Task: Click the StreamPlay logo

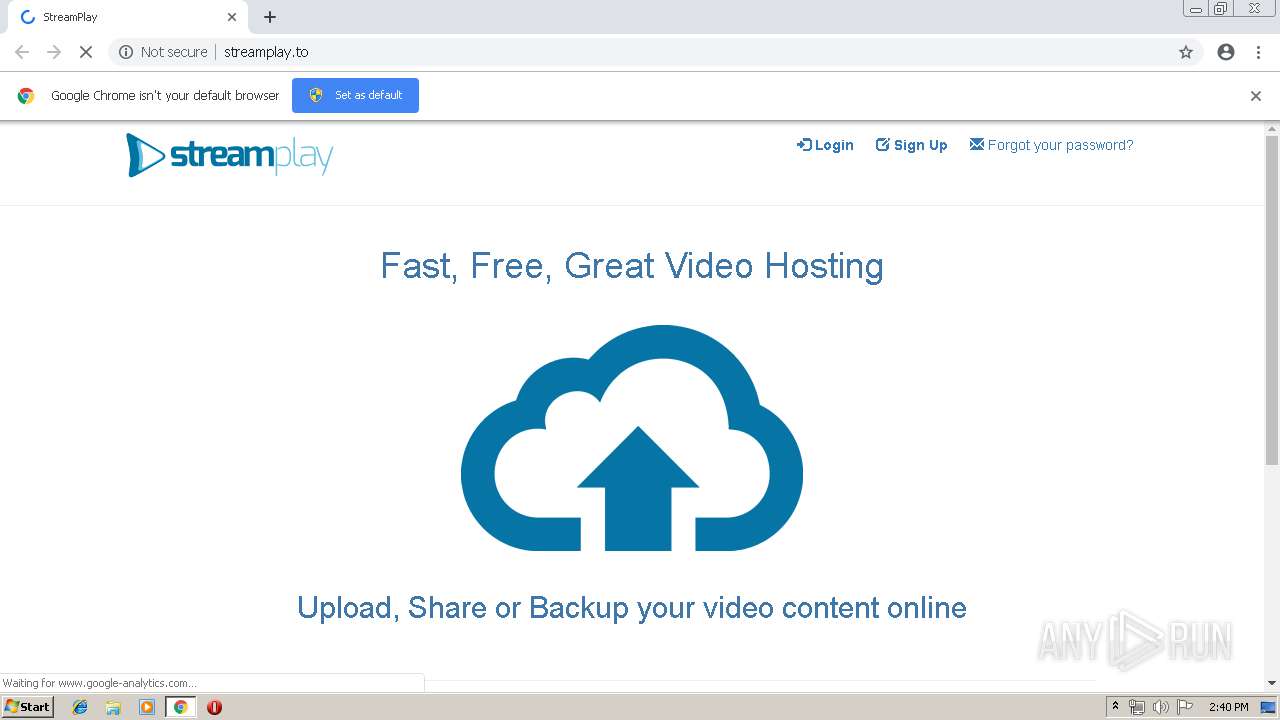Action: 229,155
